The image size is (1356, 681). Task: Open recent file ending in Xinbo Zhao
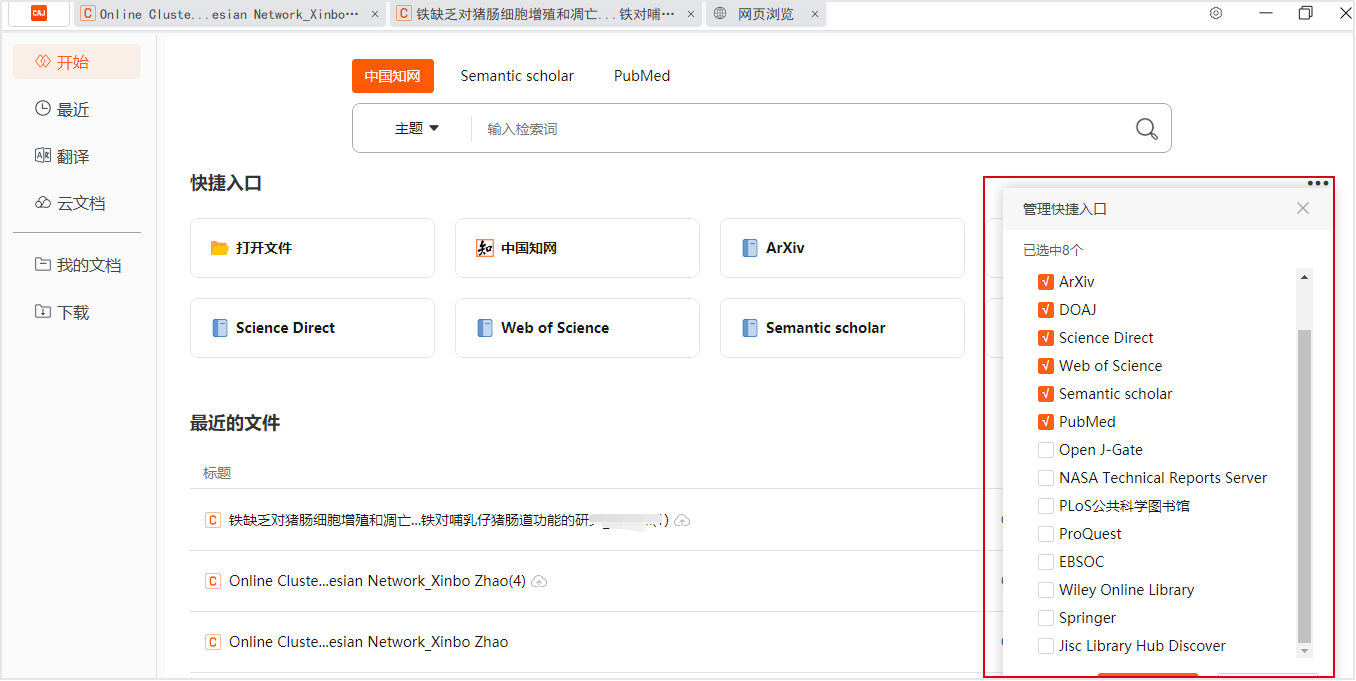(x=368, y=642)
